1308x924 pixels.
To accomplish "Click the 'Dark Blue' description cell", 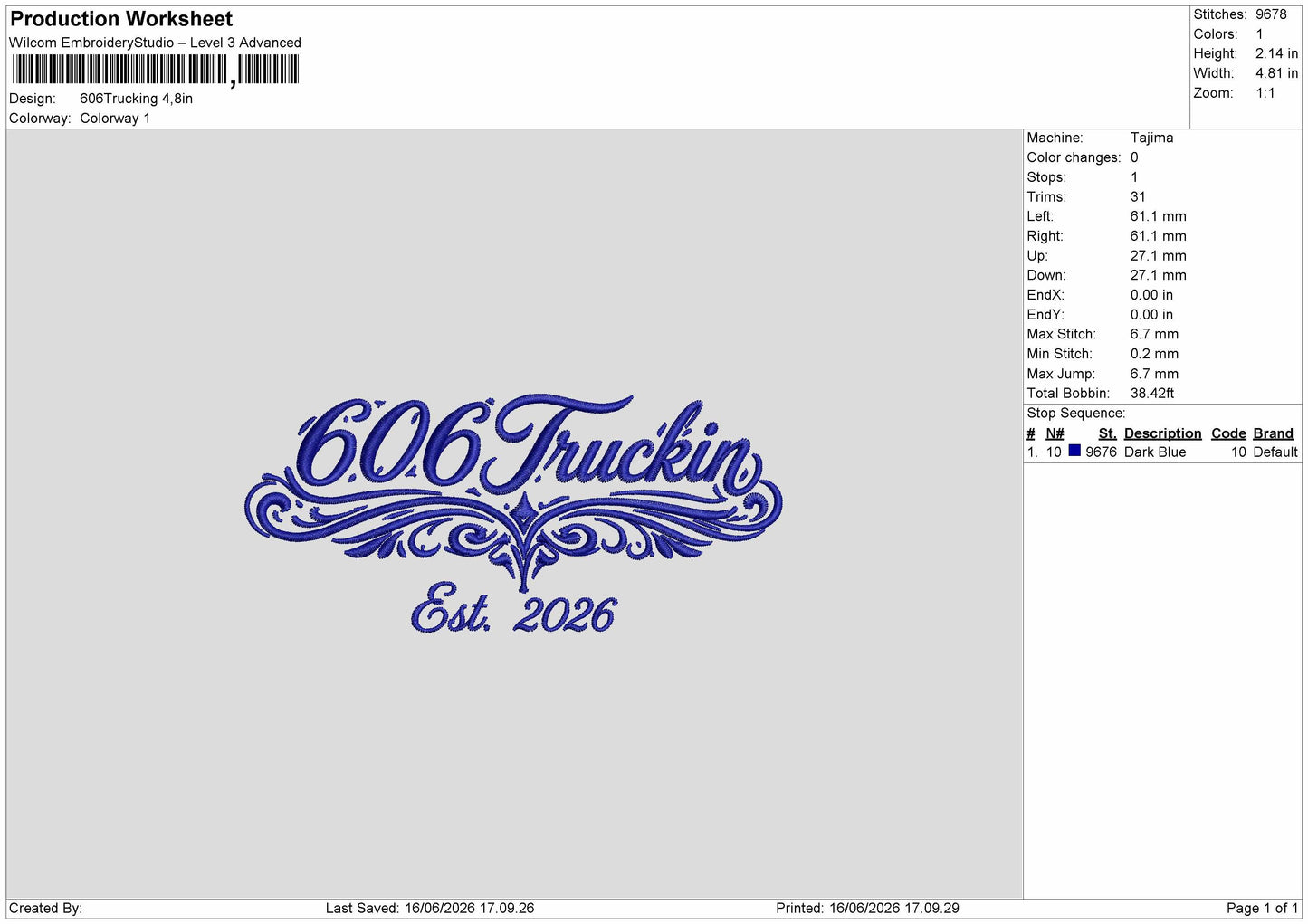I will point(1155,452).
